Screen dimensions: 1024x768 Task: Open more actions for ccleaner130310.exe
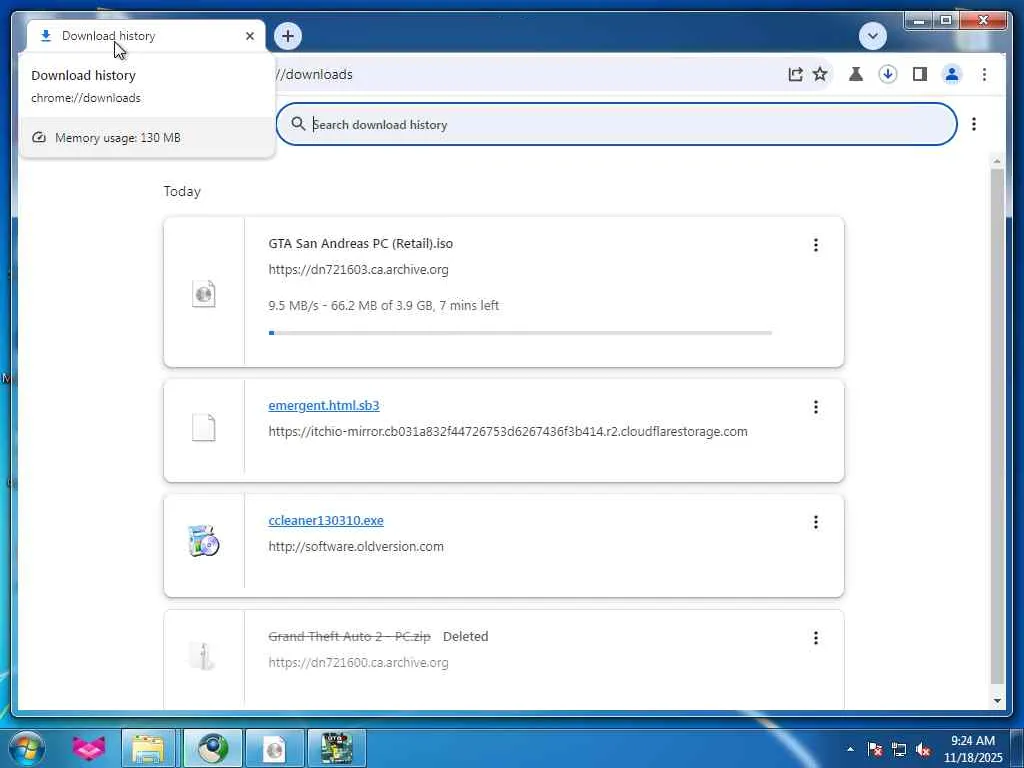[x=816, y=522]
